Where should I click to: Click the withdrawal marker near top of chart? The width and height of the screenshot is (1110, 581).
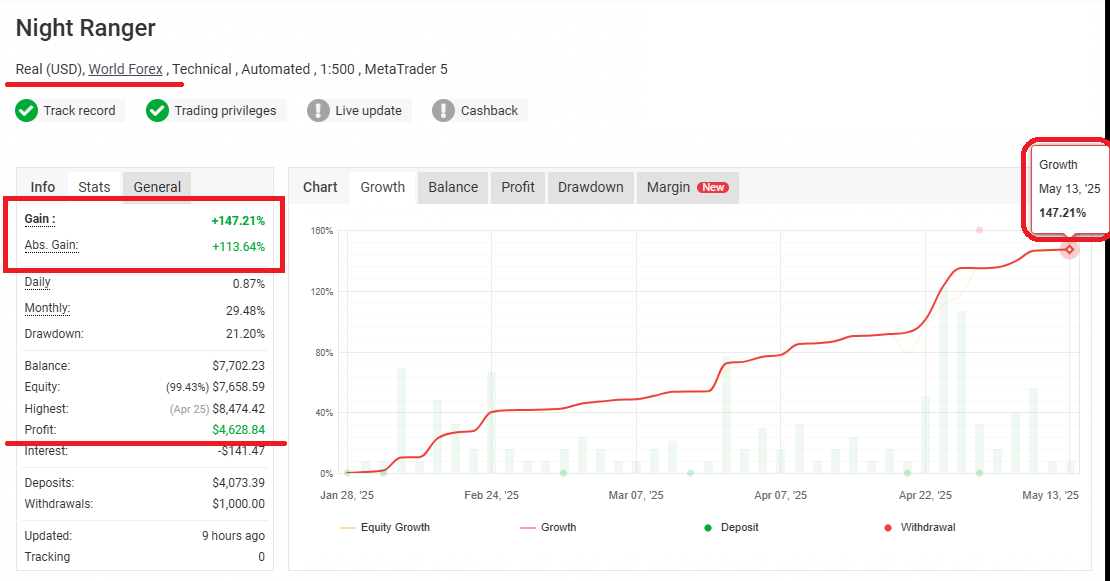[979, 230]
